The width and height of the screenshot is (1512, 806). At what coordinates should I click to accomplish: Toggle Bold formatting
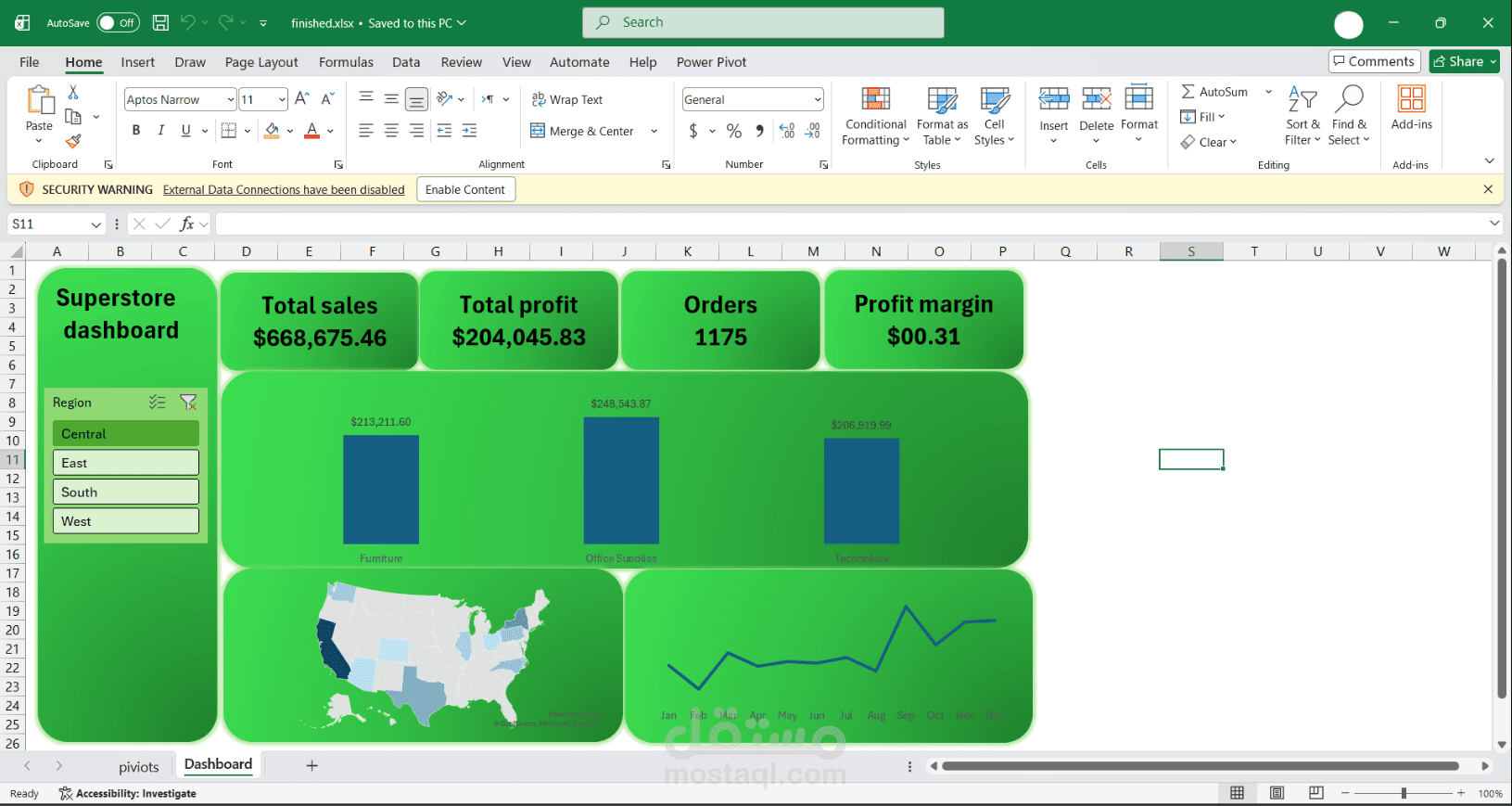pyautogui.click(x=136, y=131)
